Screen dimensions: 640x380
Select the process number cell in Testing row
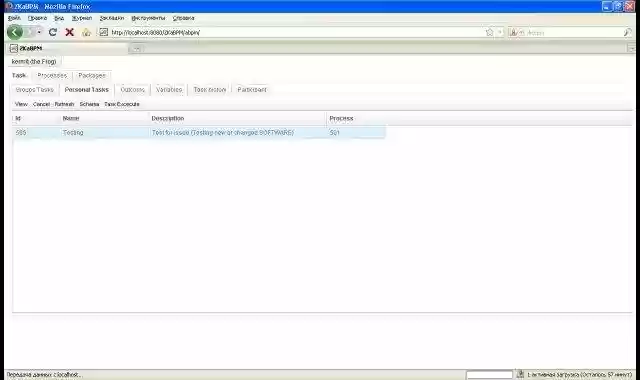[x=356, y=133]
